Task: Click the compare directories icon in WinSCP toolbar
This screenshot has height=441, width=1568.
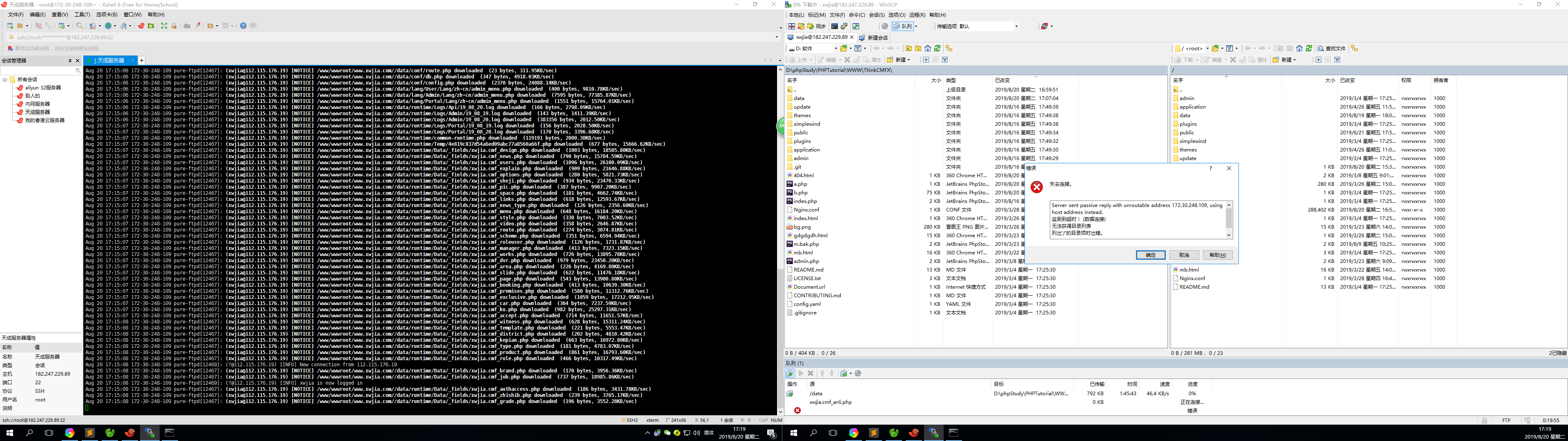Action: (792, 26)
